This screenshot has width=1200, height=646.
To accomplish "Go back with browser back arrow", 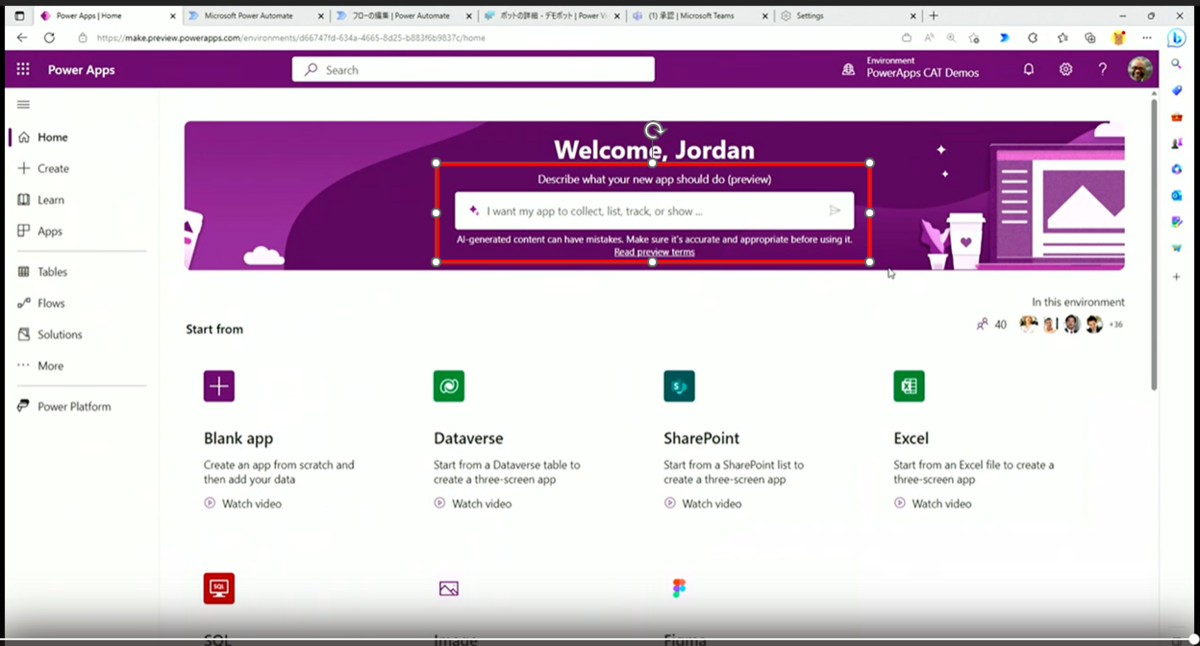I will coord(22,37).
